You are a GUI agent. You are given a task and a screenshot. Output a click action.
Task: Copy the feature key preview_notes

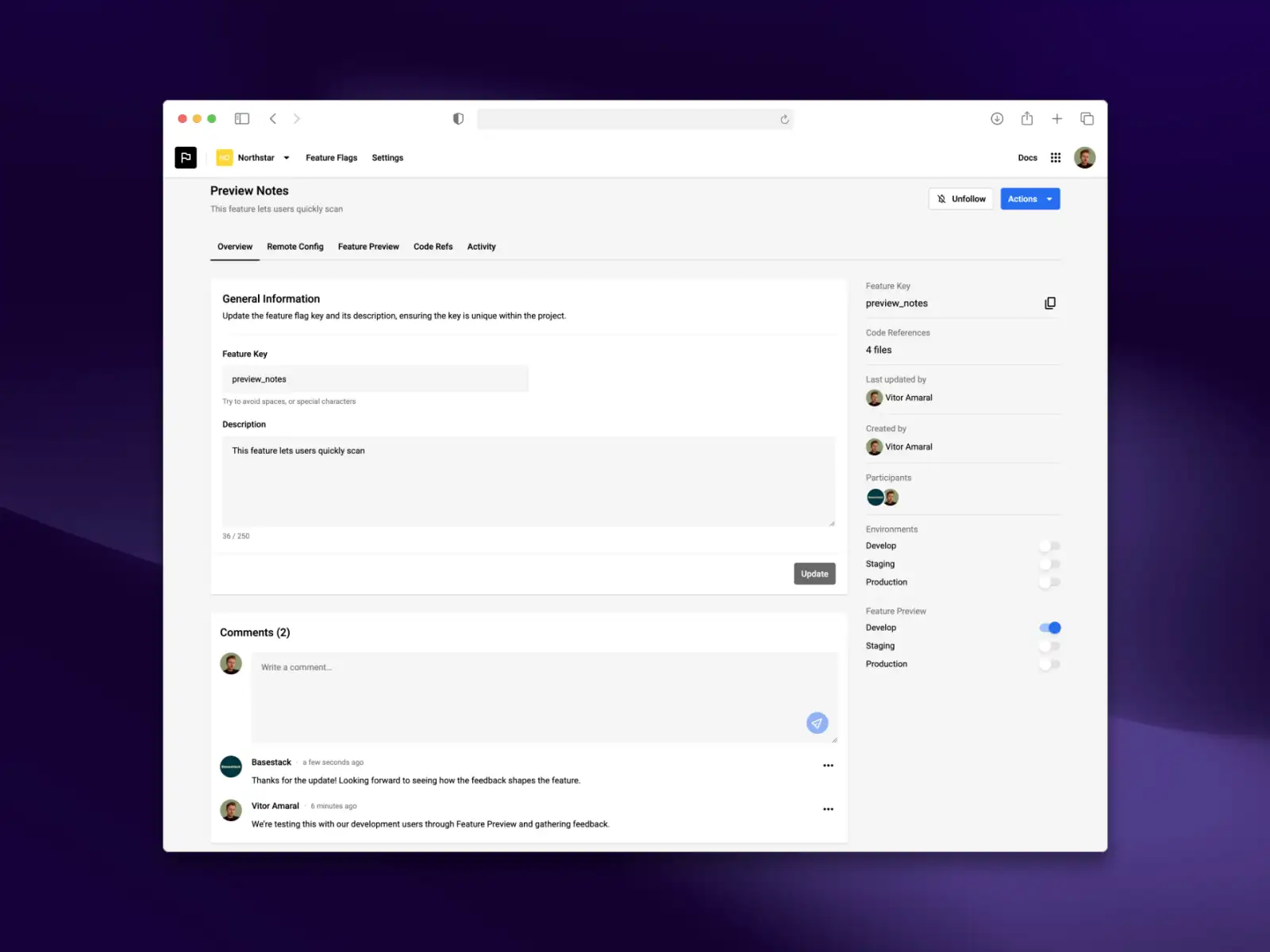click(x=1050, y=303)
